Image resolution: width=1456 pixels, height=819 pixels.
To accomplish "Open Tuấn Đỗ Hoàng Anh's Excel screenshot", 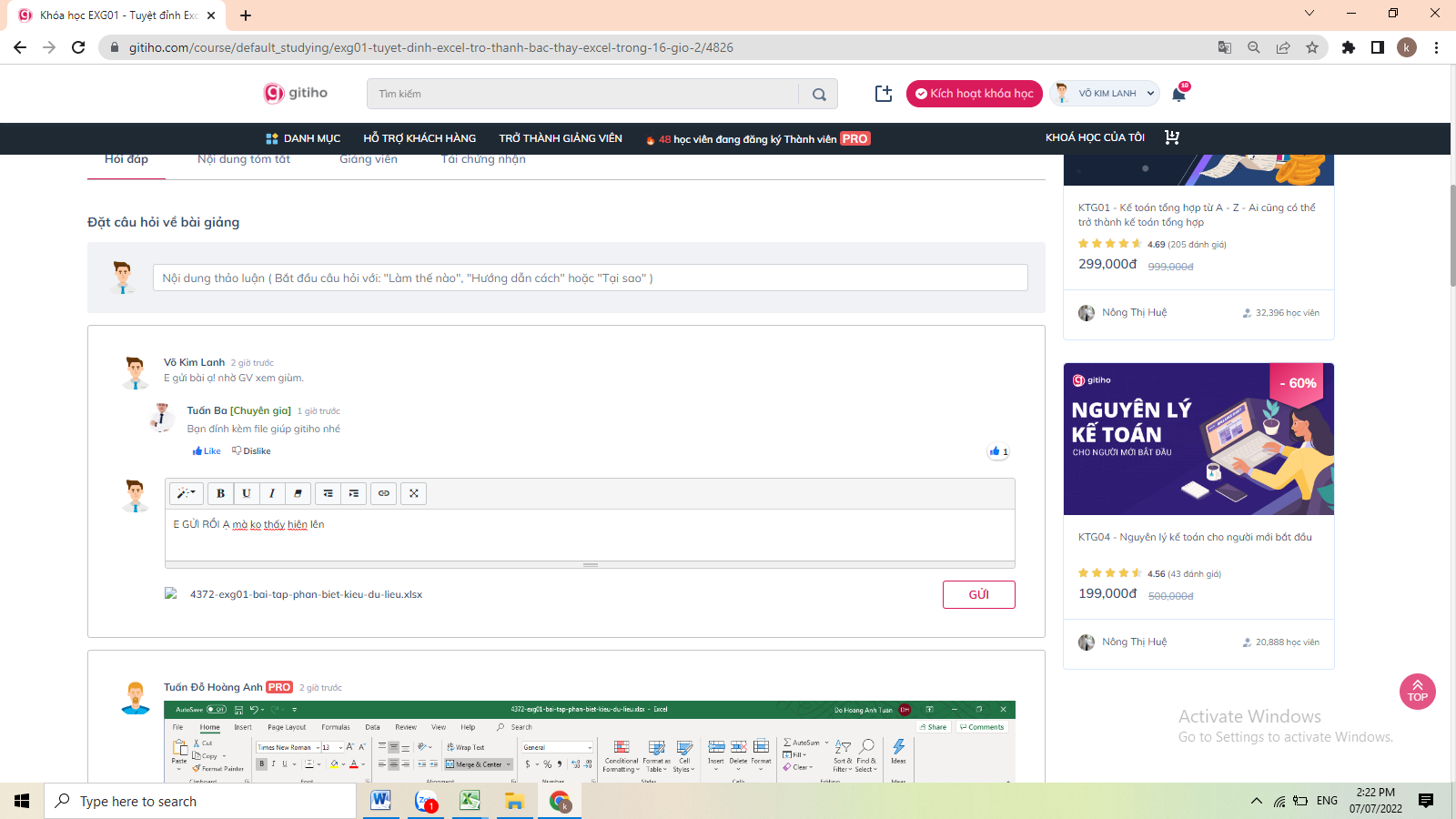I will [590, 742].
